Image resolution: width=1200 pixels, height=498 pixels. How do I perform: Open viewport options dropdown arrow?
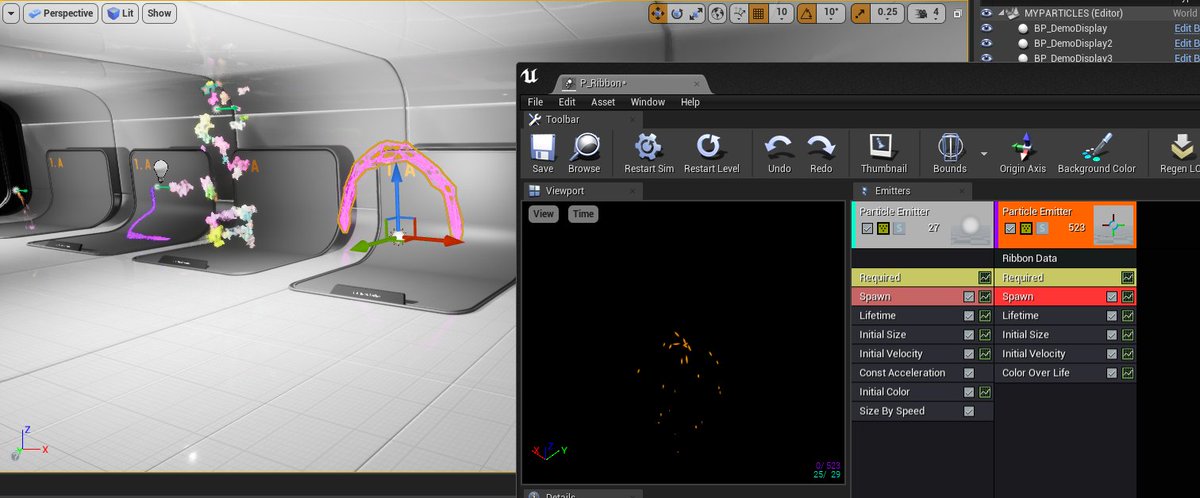point(10,13)
